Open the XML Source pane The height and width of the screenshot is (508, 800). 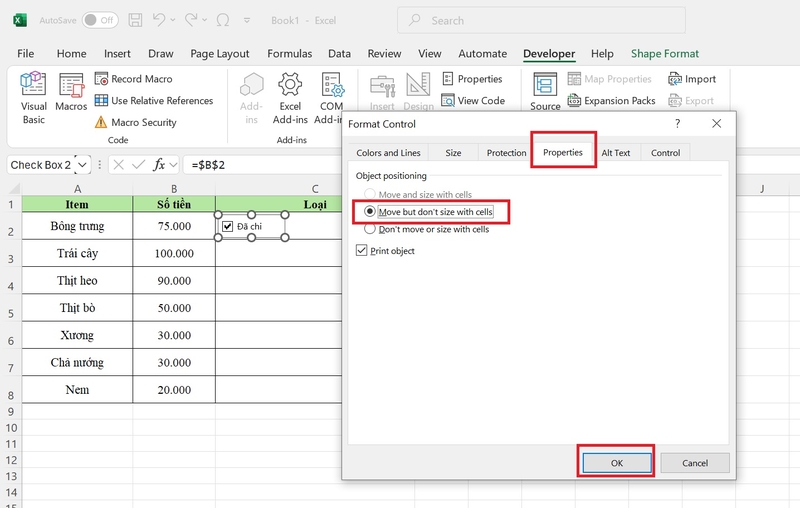tap(545, 92)
